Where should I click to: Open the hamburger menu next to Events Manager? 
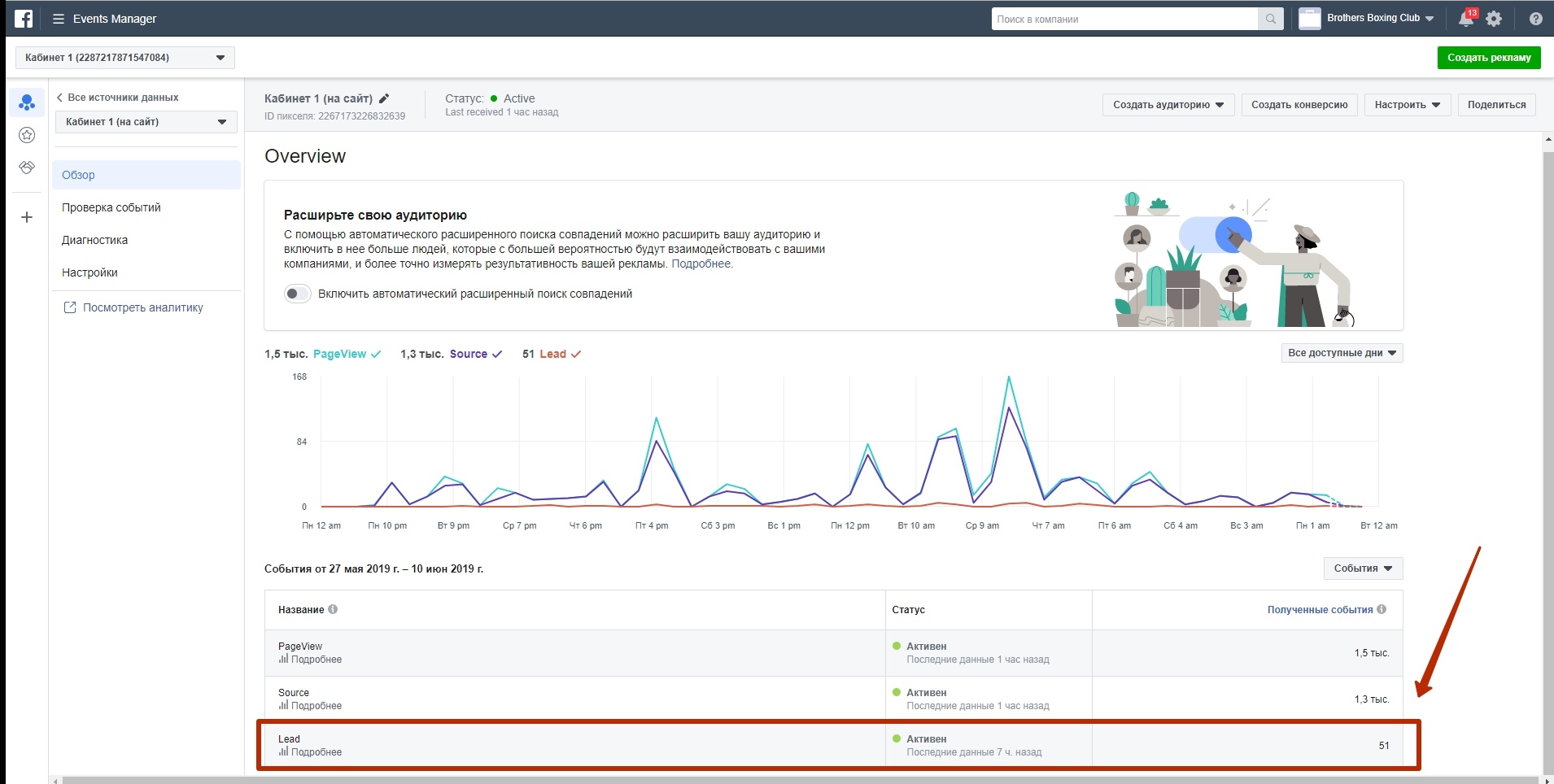pos(59,19)
